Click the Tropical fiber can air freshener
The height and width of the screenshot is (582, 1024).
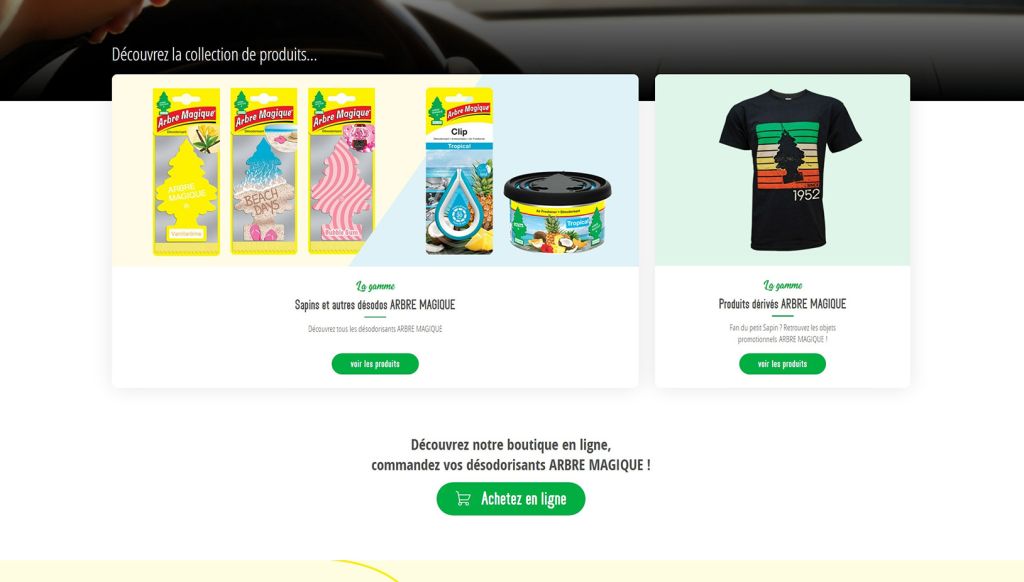[557, 212]
